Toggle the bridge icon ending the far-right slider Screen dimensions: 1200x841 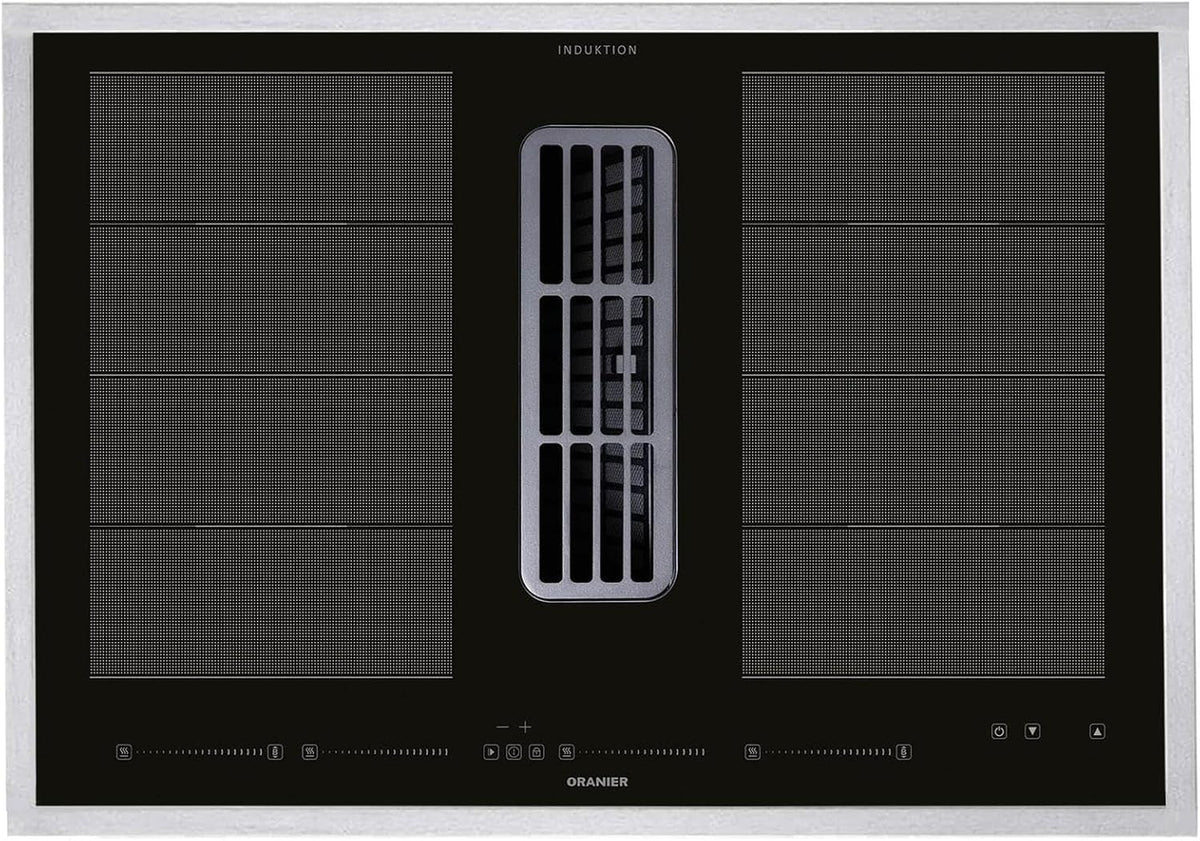[904, 752]
